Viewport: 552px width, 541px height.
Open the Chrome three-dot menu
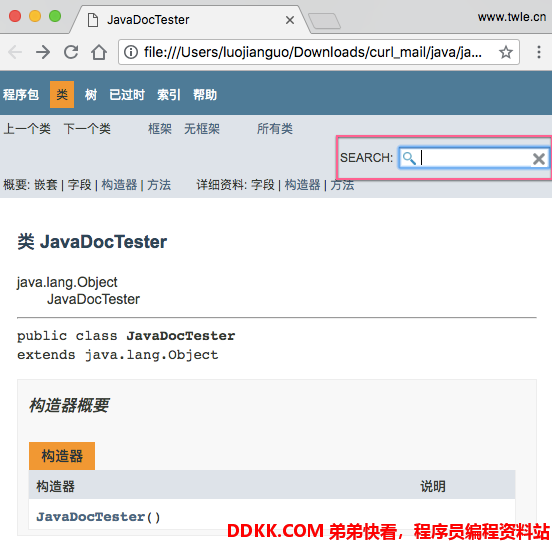click(x=539, y=52)
